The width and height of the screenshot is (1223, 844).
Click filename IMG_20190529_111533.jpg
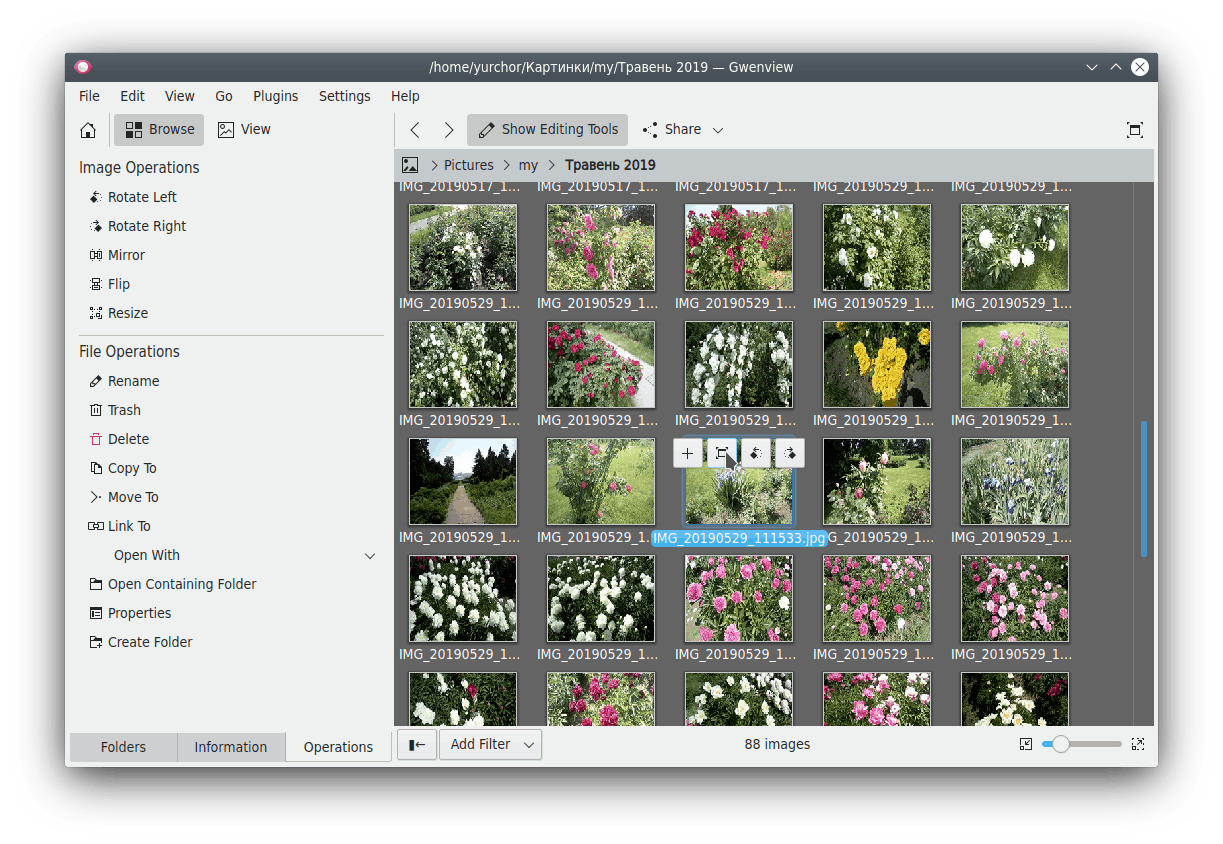[x=739, y=538]
